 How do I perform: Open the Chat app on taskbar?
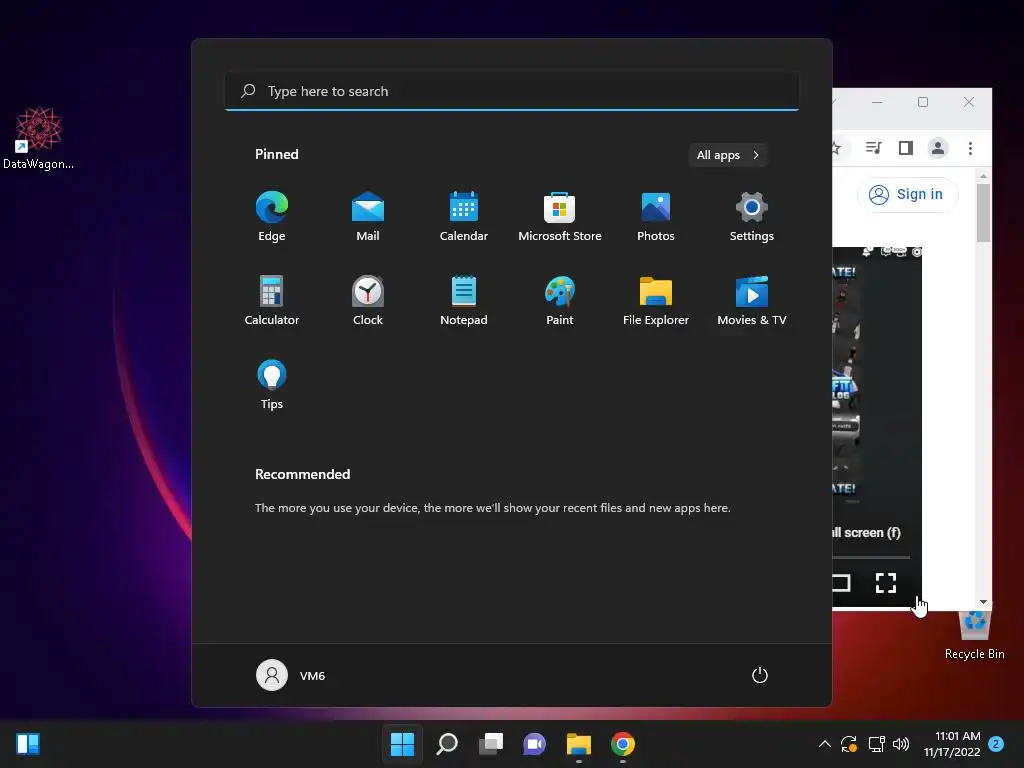tap(534, 744)
